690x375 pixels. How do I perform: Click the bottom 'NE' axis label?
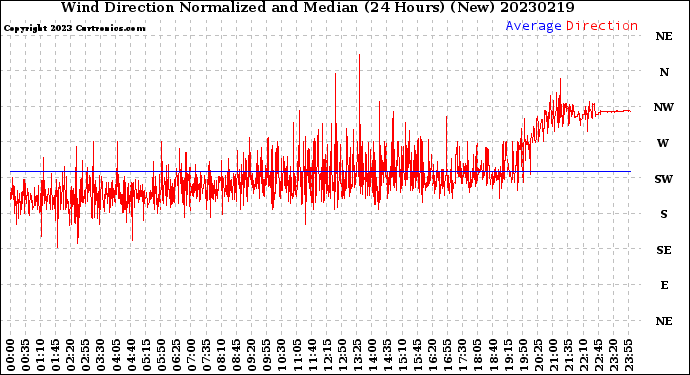click(x=664, y=321)
